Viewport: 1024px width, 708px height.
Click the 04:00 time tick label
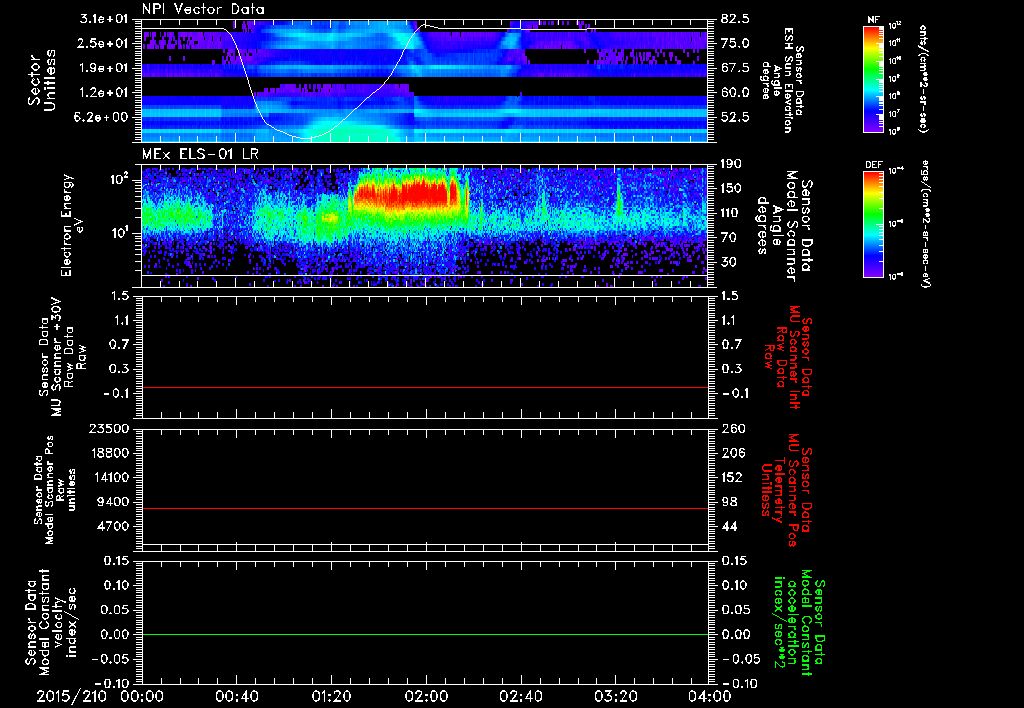(x=709, y=696)
